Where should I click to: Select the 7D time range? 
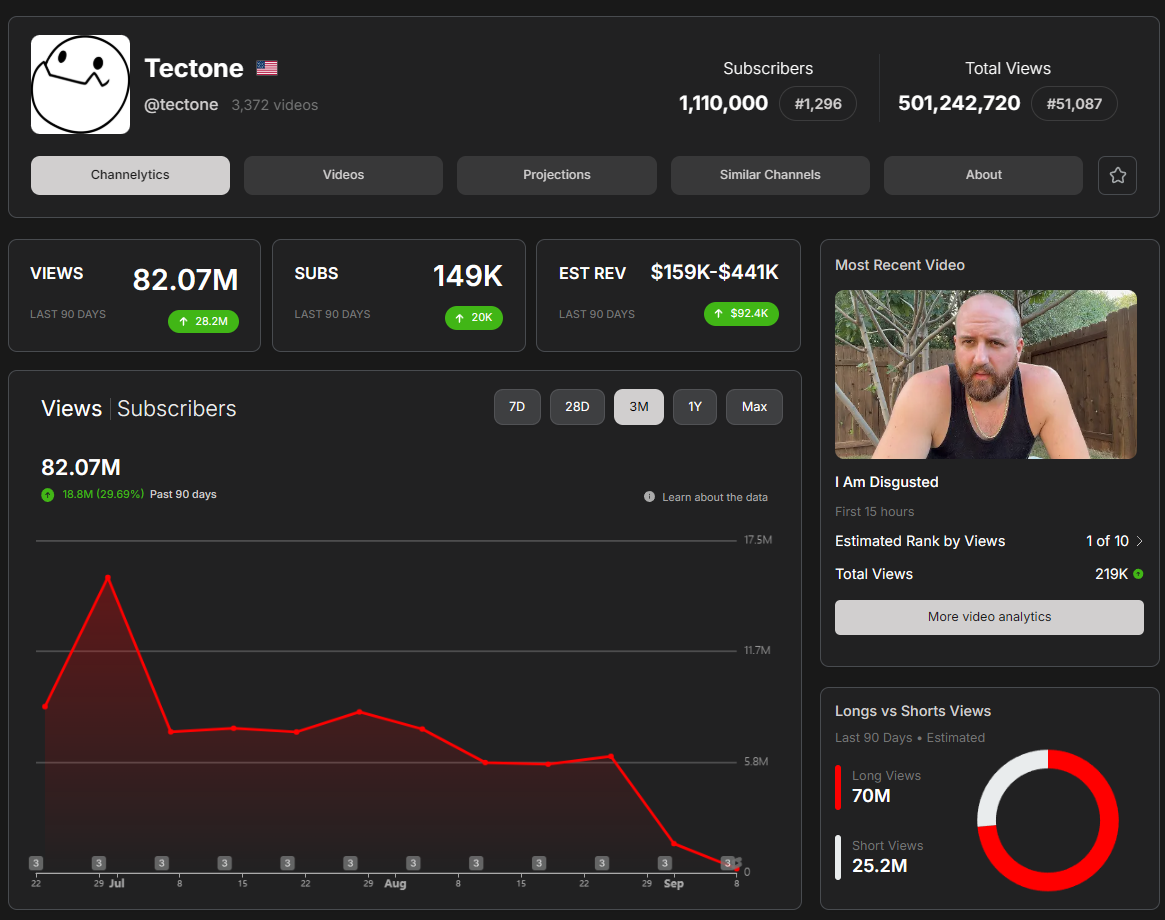click(517, 407)
